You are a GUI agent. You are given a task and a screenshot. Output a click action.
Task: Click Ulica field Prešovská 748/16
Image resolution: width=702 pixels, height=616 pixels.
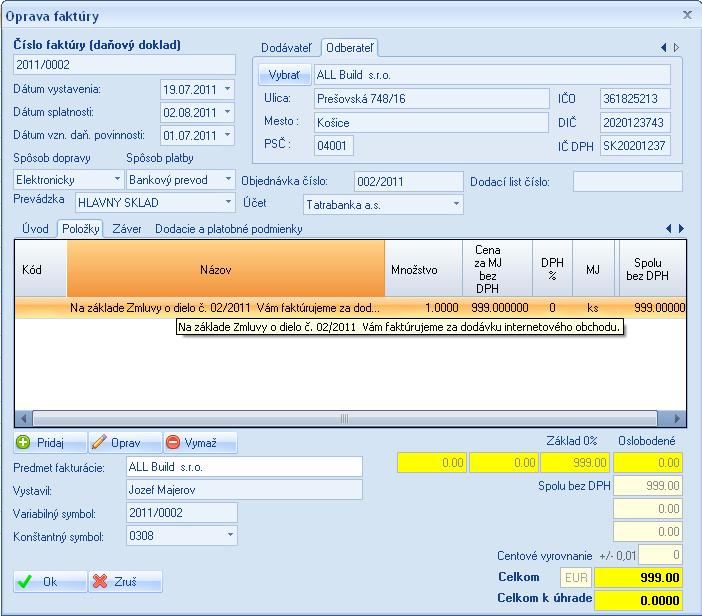(x=432, y=98)
